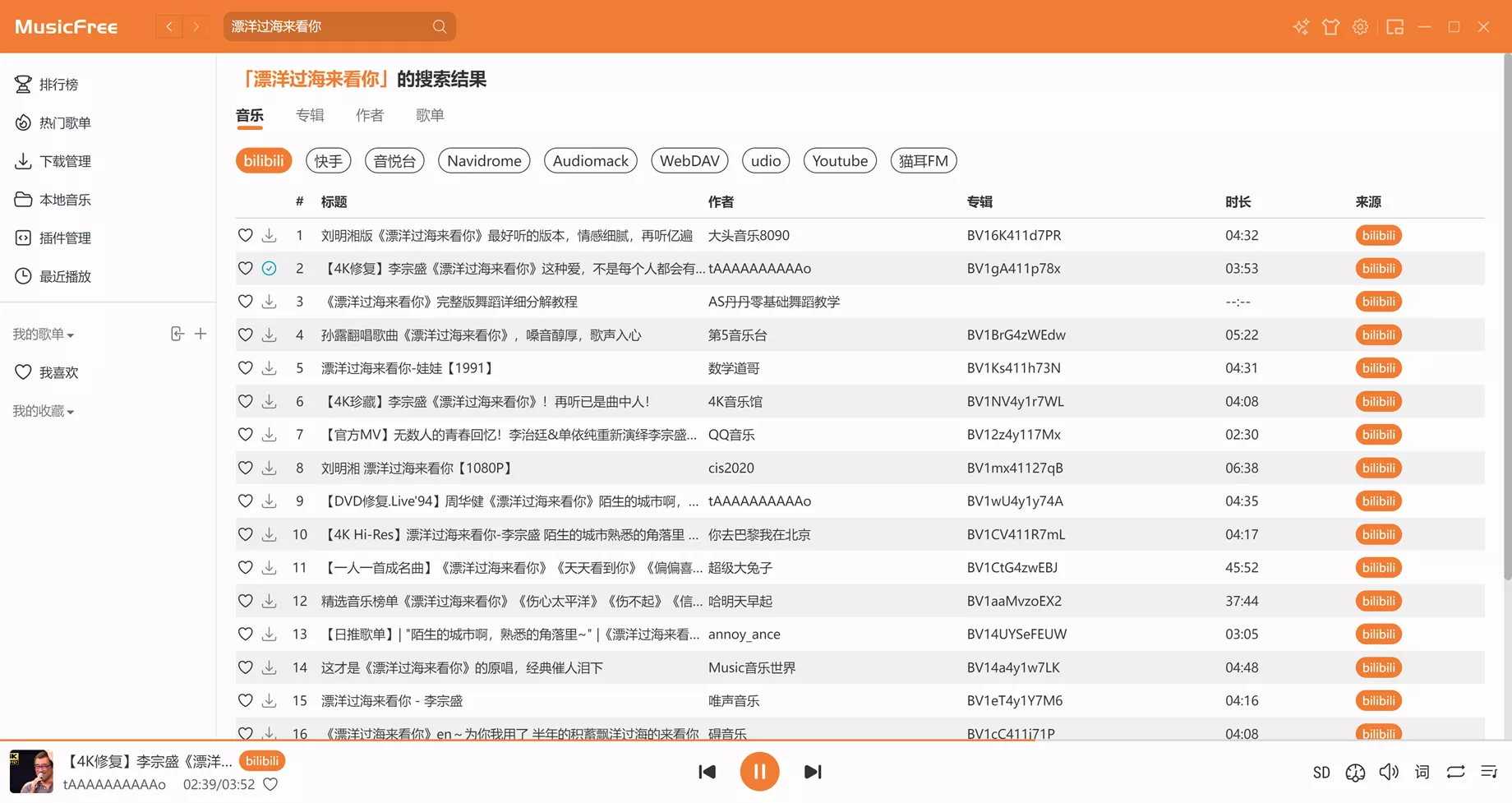Open the theme/skin selector icon
Image resolution: width=1512 pixels, height=803 pixels.
(1330, 26)
